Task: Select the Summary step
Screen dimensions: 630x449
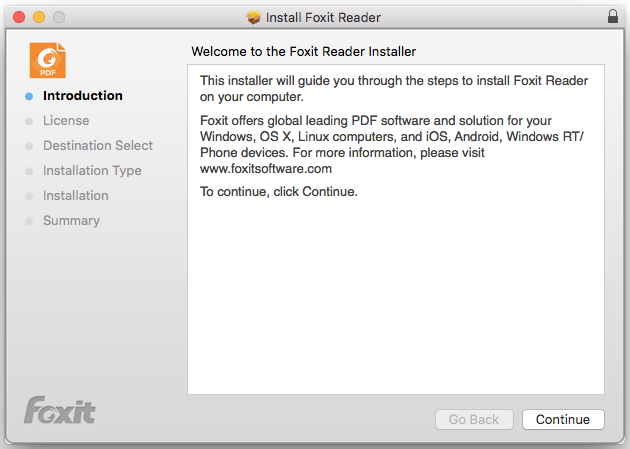Action: point(72,220)
